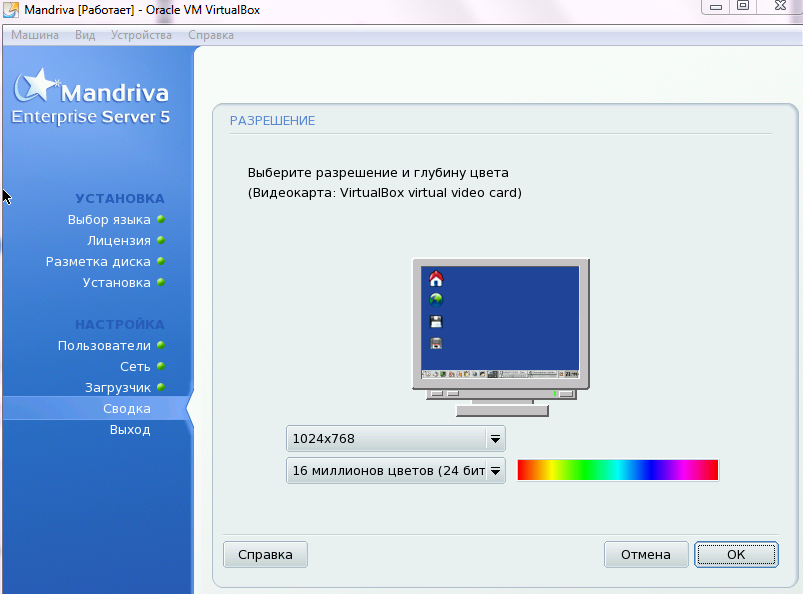Open the Устройства menu

click(141, 35)
